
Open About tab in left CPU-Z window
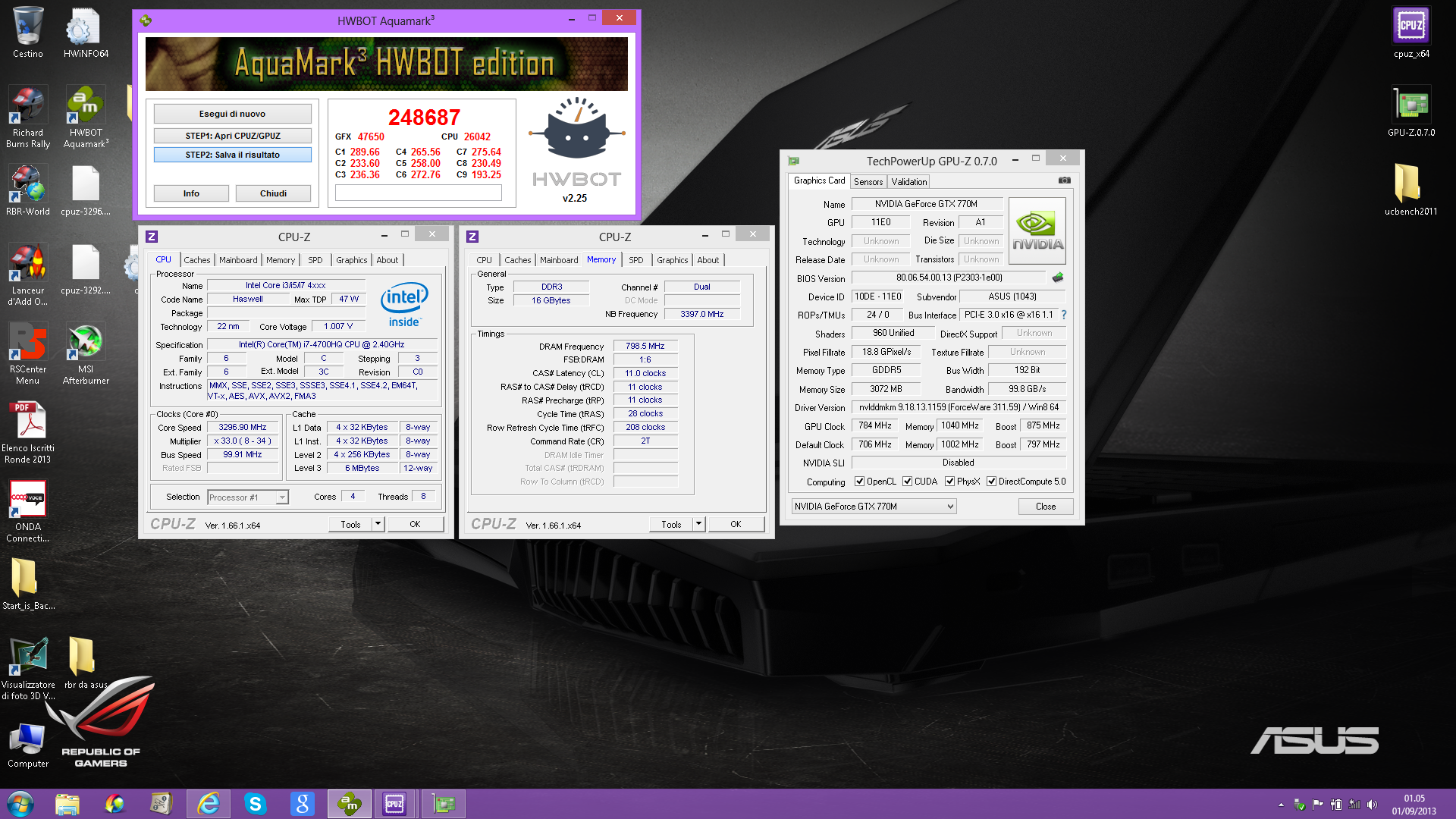tap(387, 260)
